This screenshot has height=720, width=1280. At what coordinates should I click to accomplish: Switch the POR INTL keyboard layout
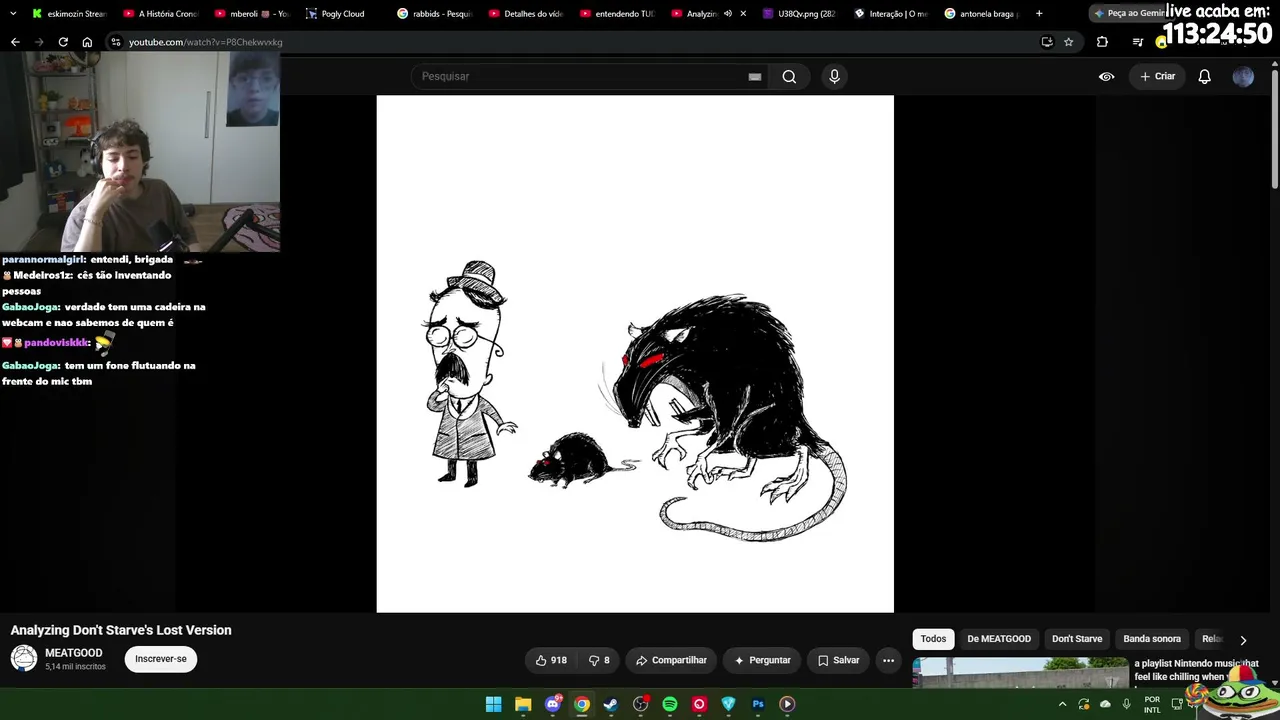pyautogui.click(x=1152, y=704)
